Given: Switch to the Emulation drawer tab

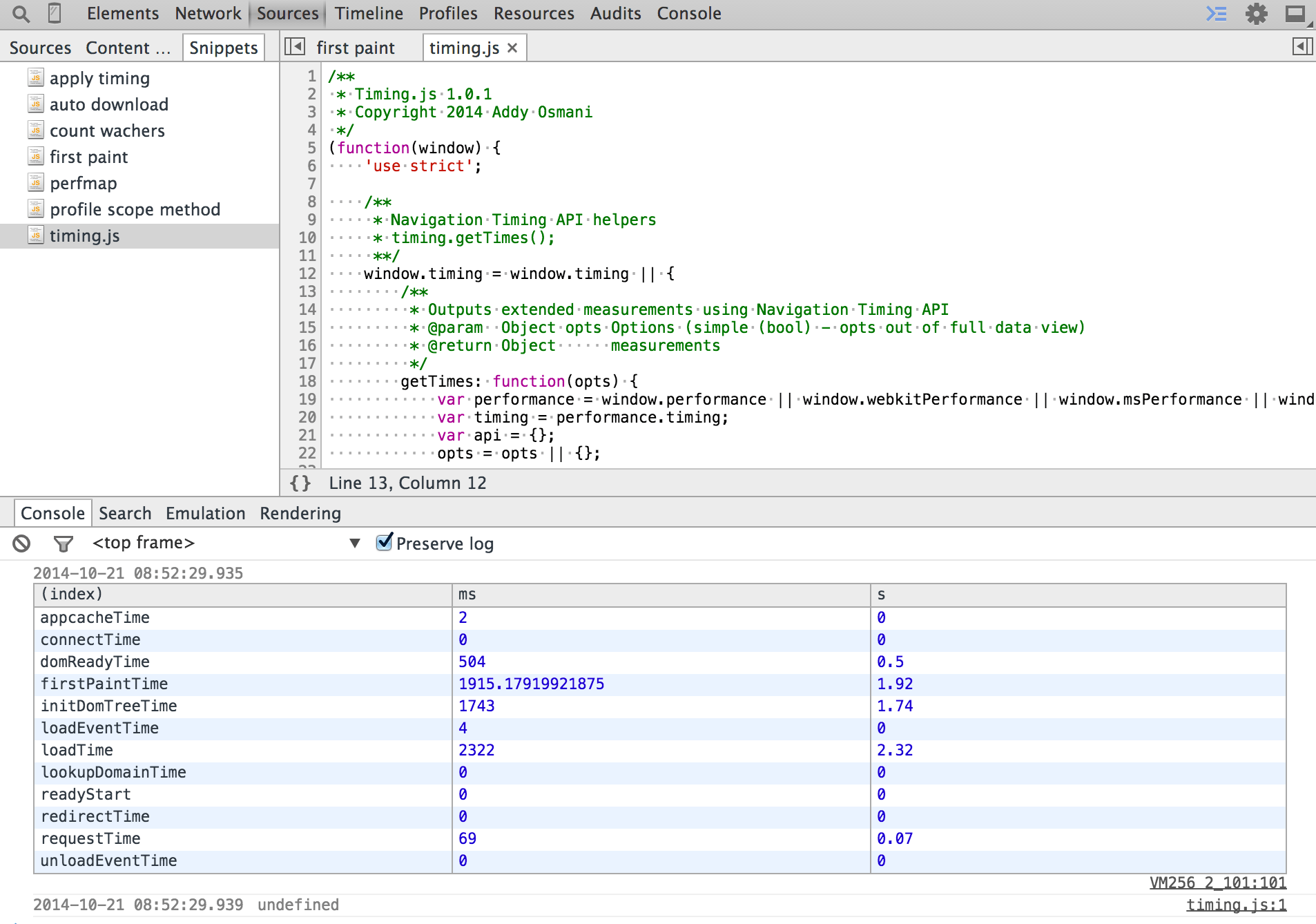Looking at the screenshot, I should 205,513.
